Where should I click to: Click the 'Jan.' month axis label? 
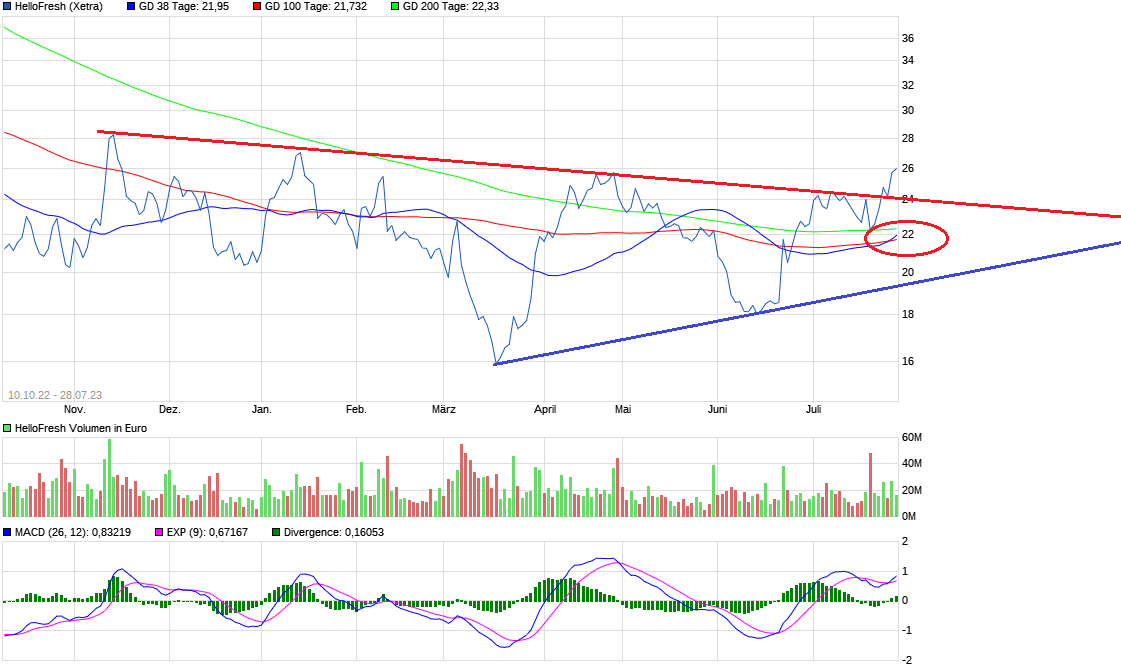262,409
